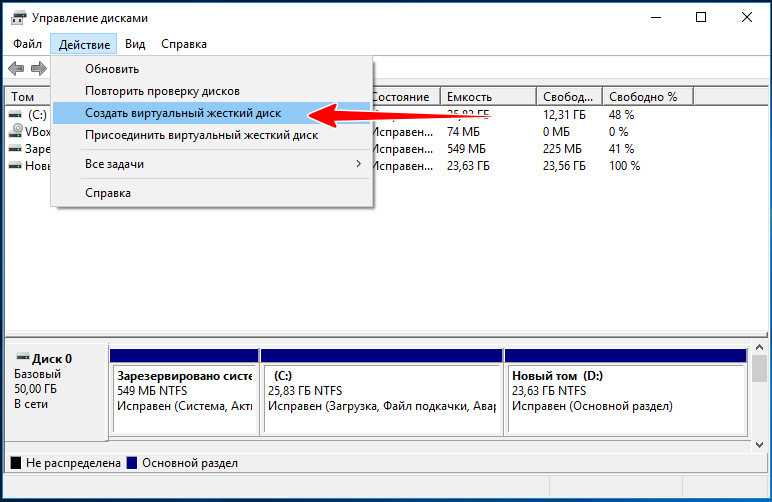Sort by the Состояние column header
The width and height of the screenshot is (772, 502).
(x=406, y=97)
